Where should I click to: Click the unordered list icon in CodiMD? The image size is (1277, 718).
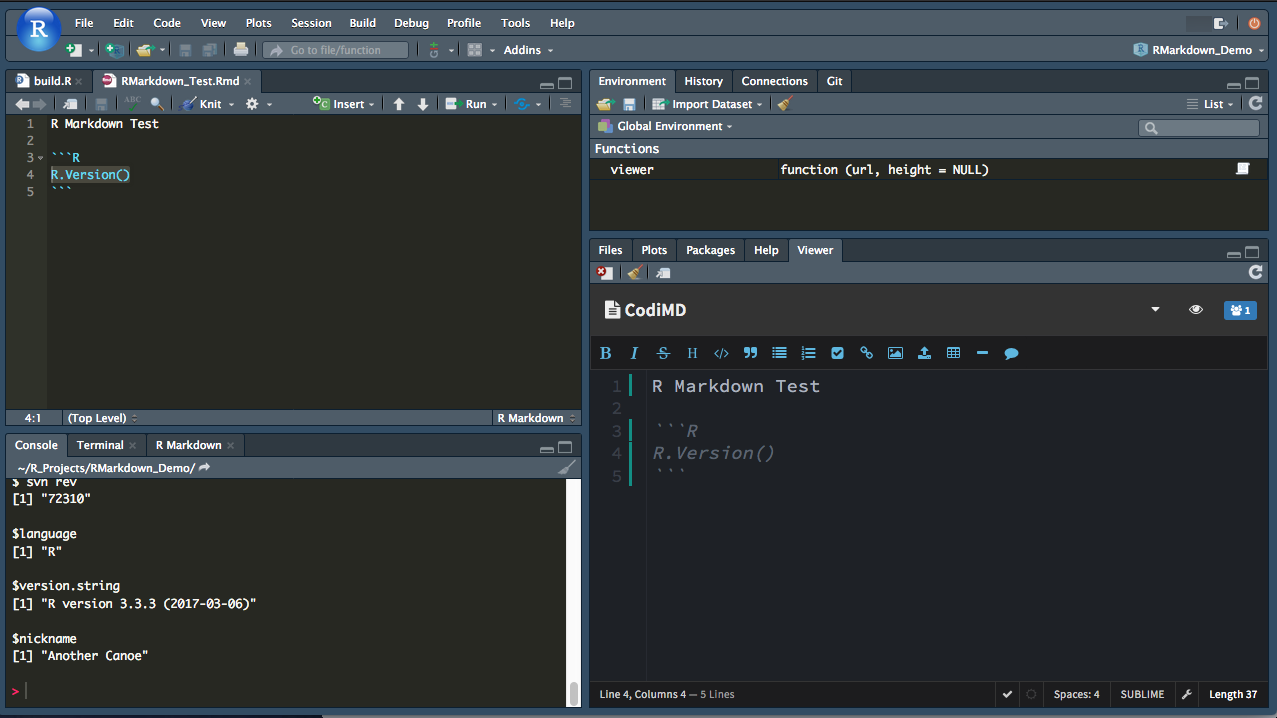point(779,353)
